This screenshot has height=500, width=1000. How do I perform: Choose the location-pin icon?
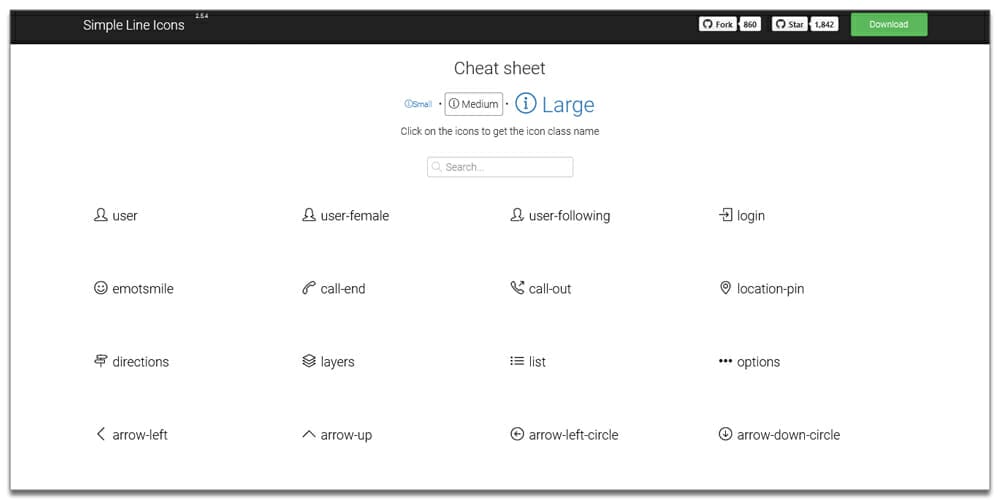[725, 288]
